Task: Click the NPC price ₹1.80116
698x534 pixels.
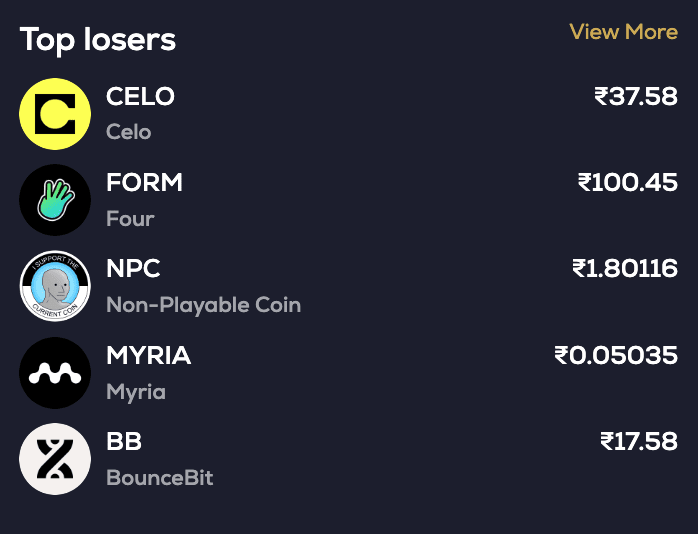Action: coord(625,269)
